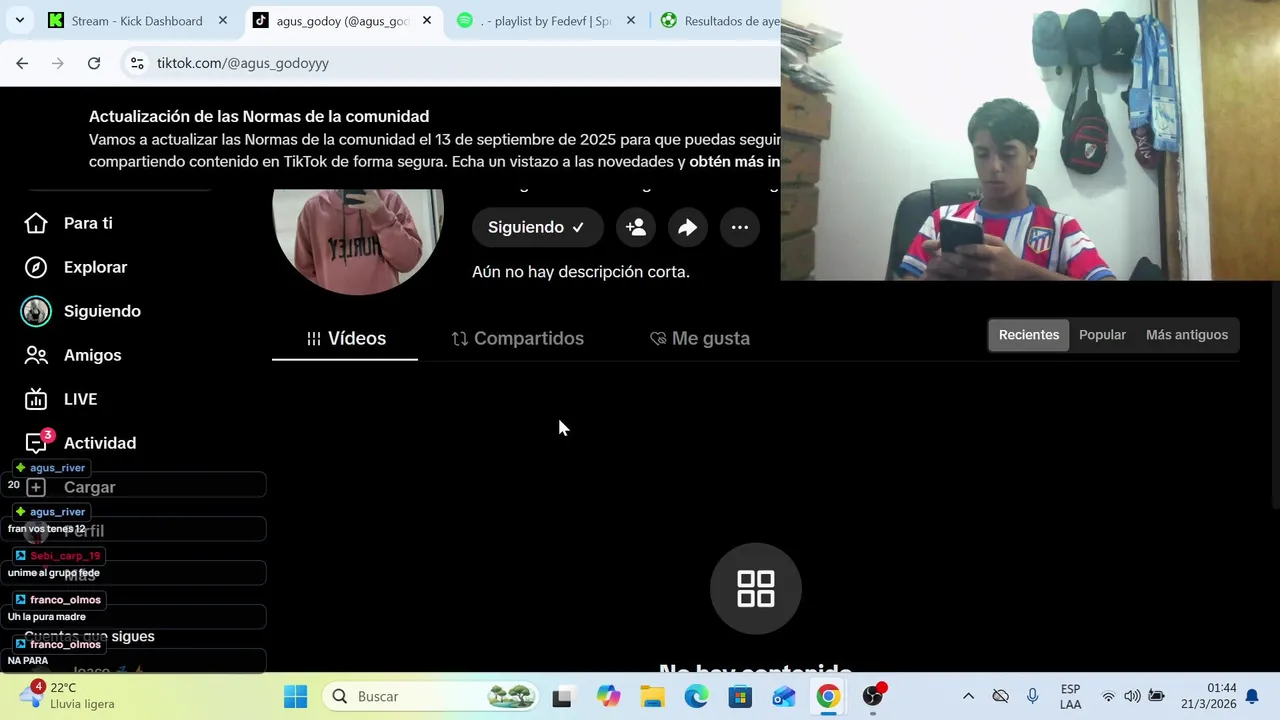Open the Windows Start menu
The width and height of the screenshot is (1280, 720).
coord(296,696)
